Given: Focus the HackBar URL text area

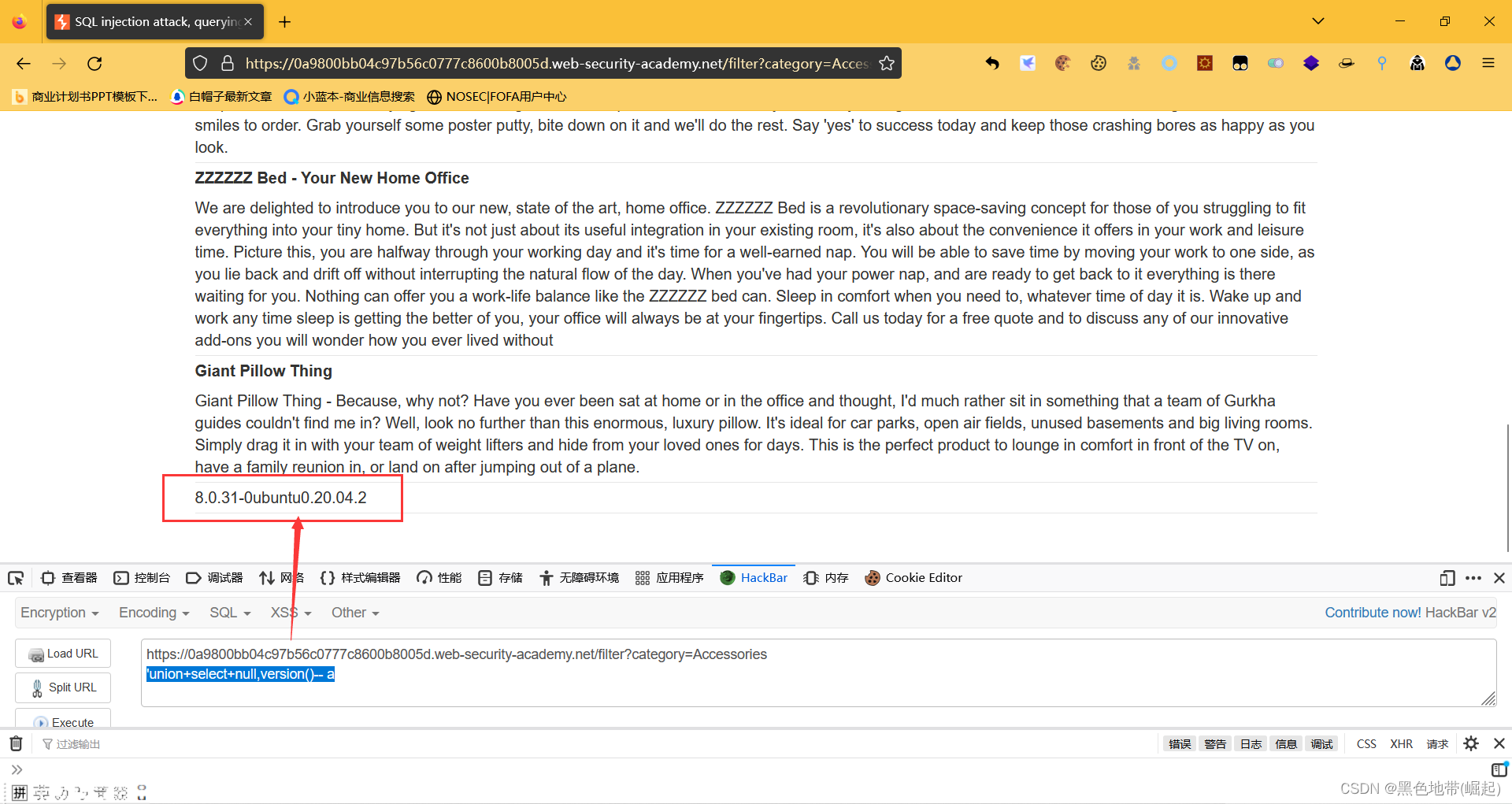Looking at the screenshot, I should (x=819, y=672).
